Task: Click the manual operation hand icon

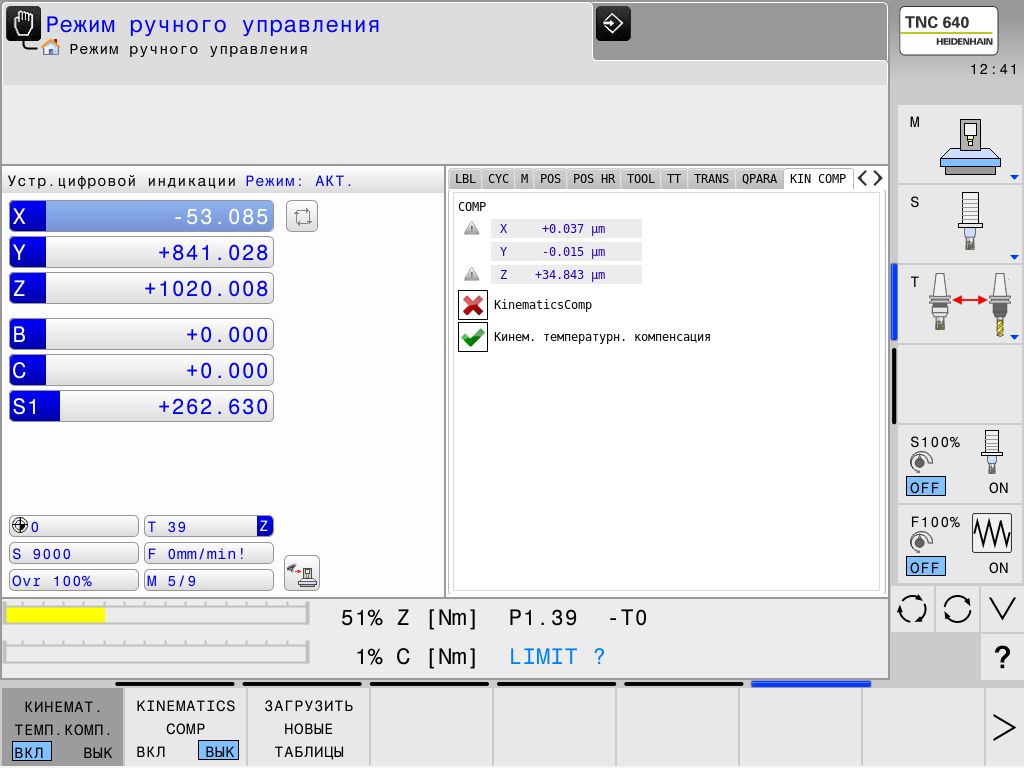Action: point(24,25)
